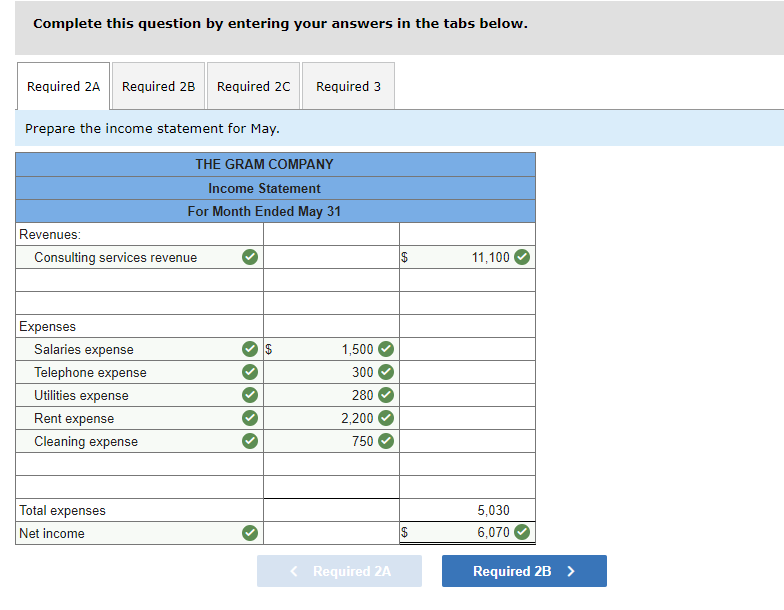The width and height of the screenshot is (784, 610).
Task: Click green checkmark beside Net income label
Action: coord(250,533)
